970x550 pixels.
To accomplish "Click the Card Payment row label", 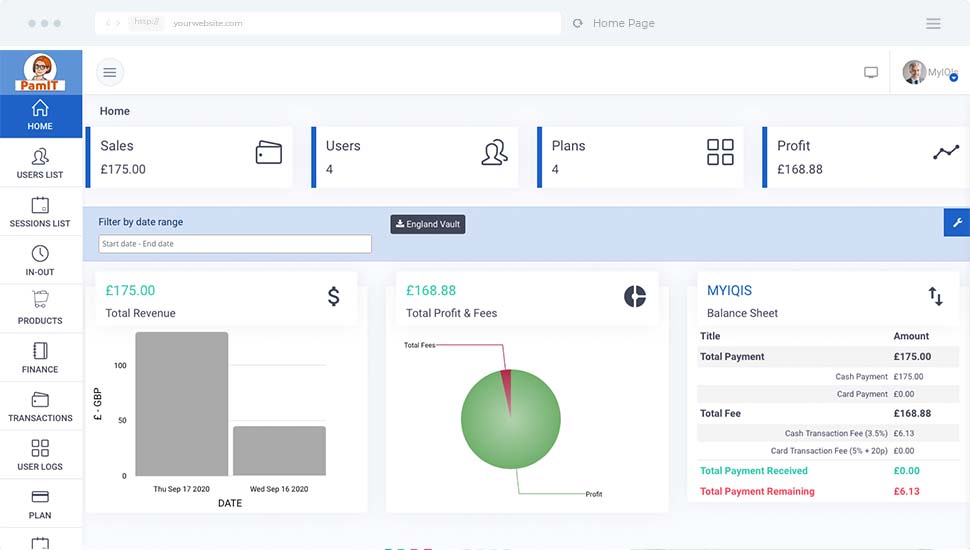I will click(862, 393).
